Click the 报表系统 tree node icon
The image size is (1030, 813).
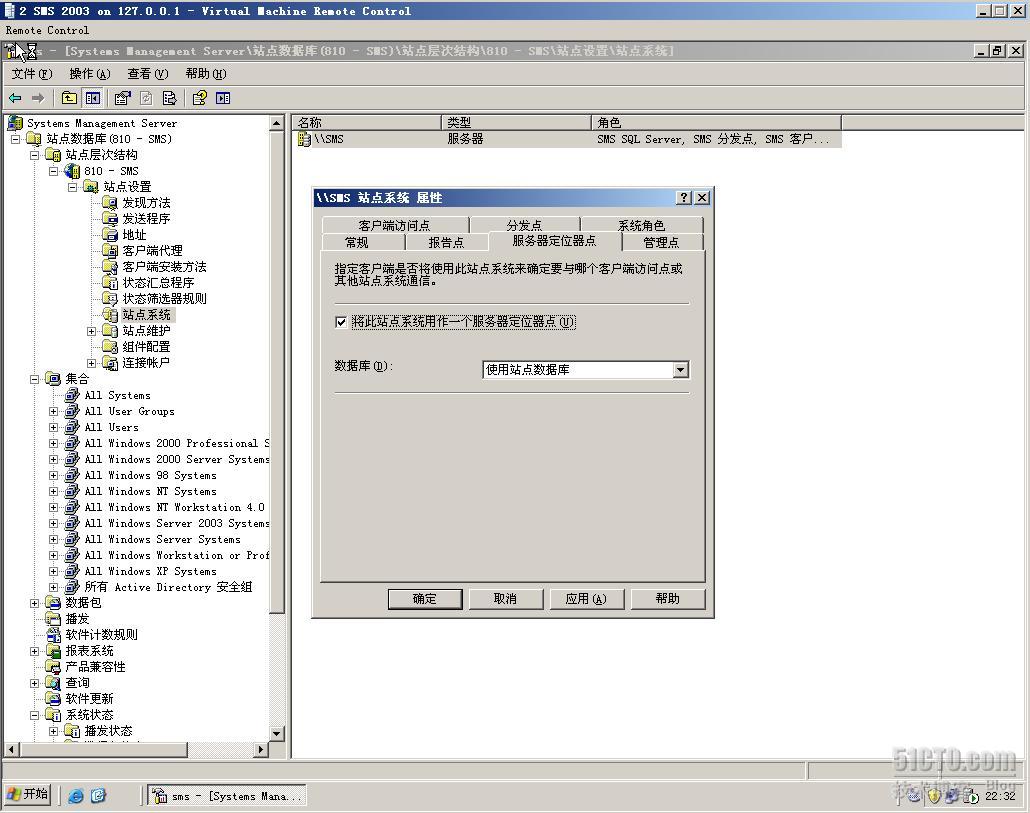[53, 651]
